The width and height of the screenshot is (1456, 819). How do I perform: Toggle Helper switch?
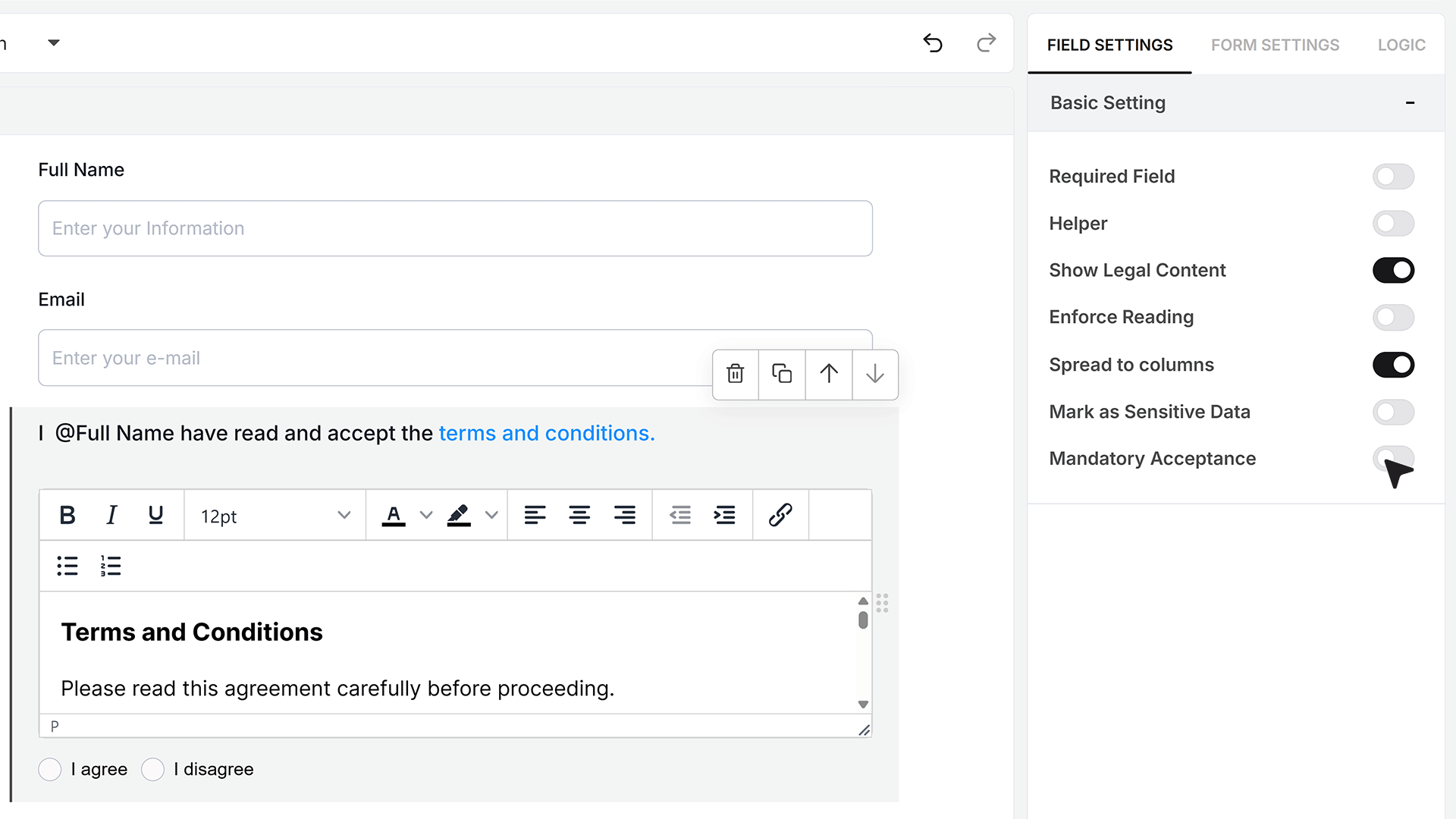1393,224
